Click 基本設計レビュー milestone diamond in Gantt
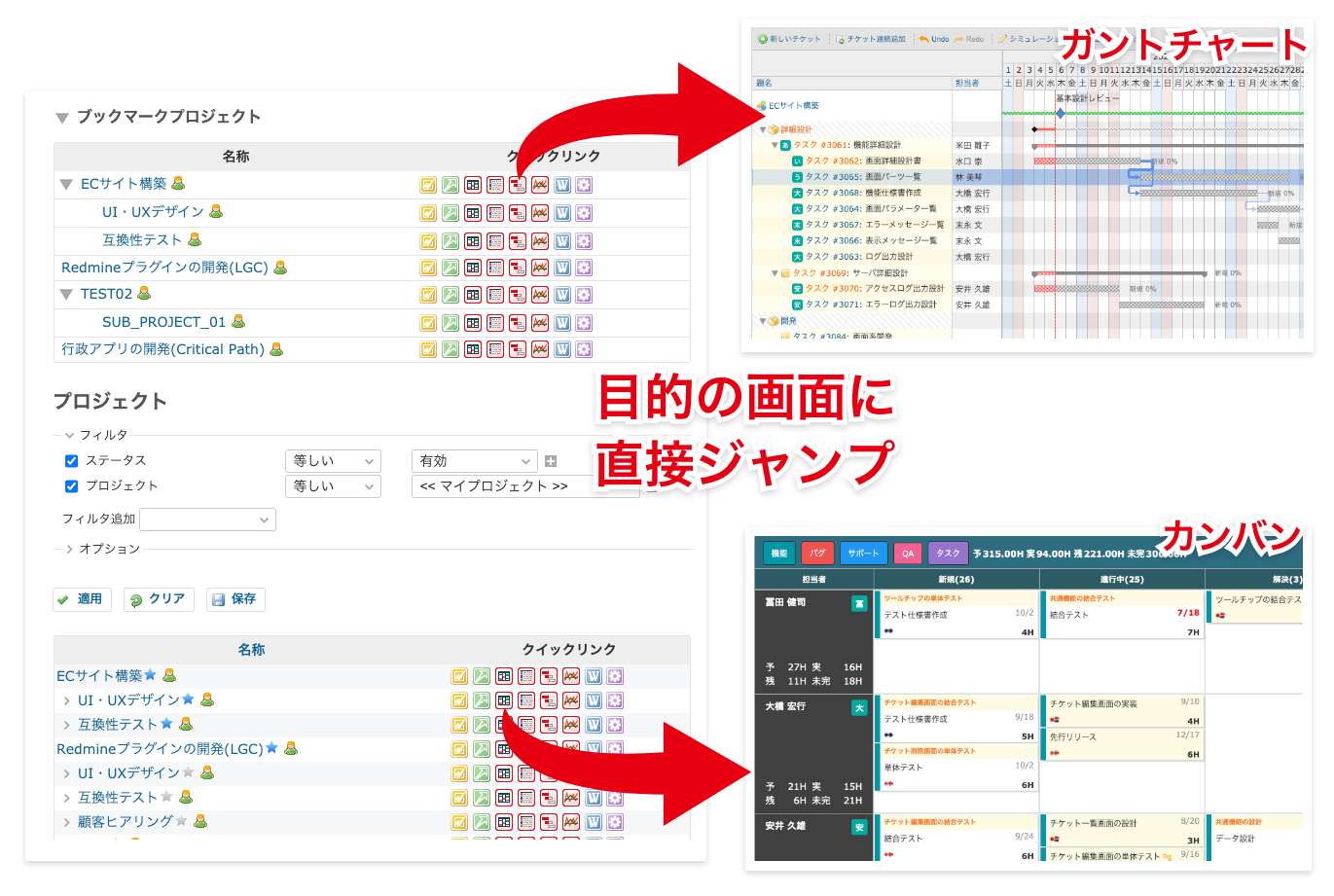The image size is (1334, 896). coord(1061,114)
